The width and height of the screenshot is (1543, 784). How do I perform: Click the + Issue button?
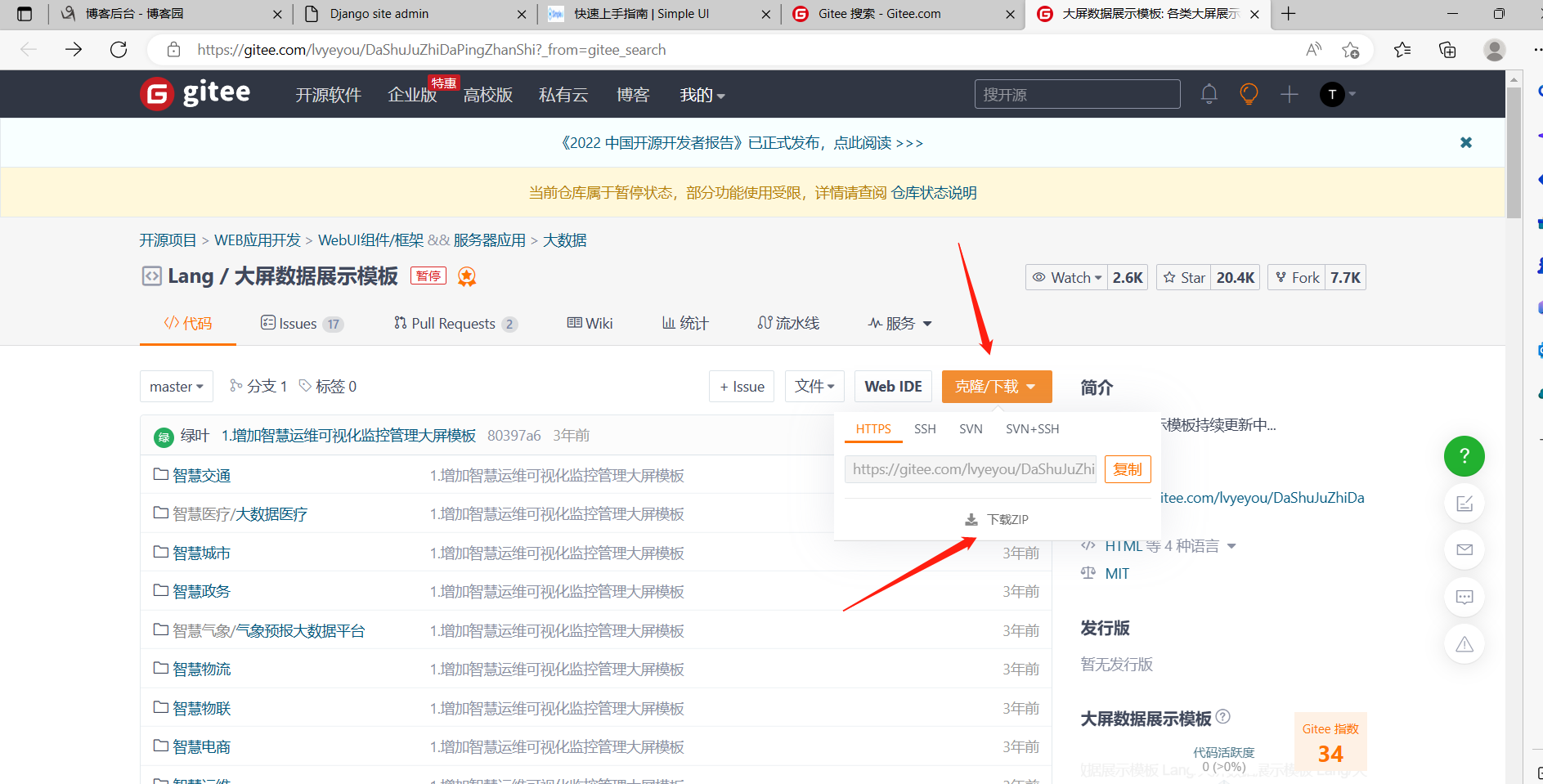tap(742, 387)
